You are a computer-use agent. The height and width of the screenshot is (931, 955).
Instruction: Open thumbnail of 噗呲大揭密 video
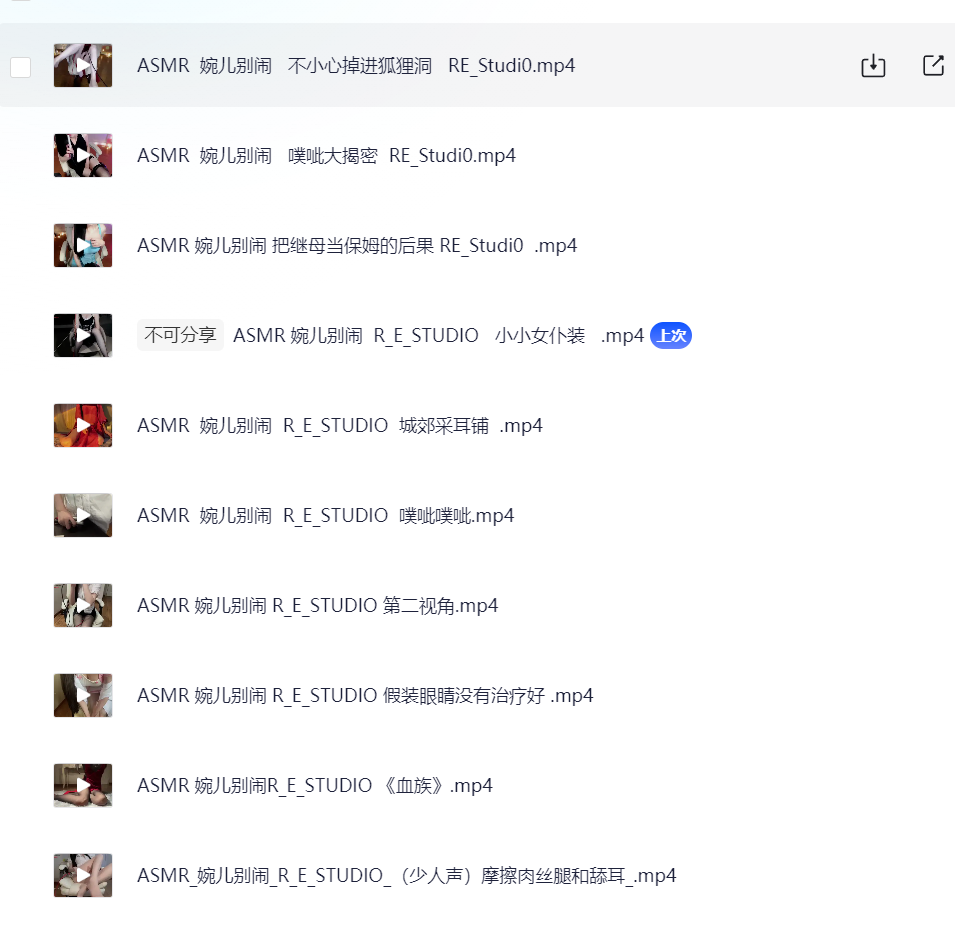tap(83, 155)
